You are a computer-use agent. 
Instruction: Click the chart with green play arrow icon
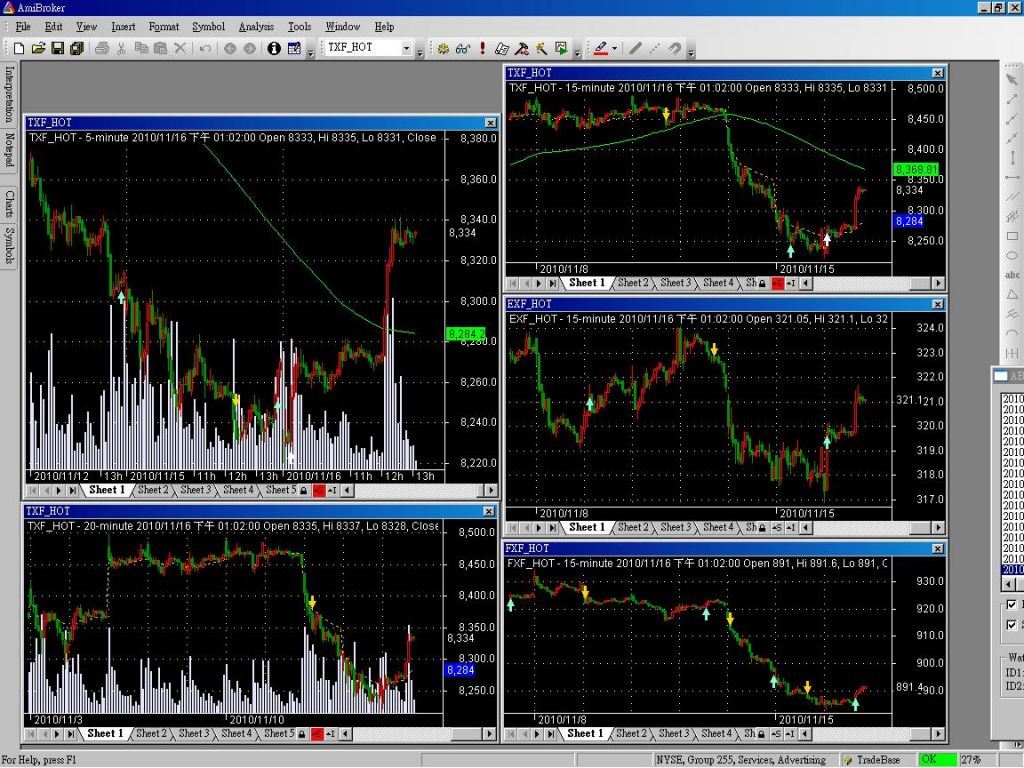[561, 48]
